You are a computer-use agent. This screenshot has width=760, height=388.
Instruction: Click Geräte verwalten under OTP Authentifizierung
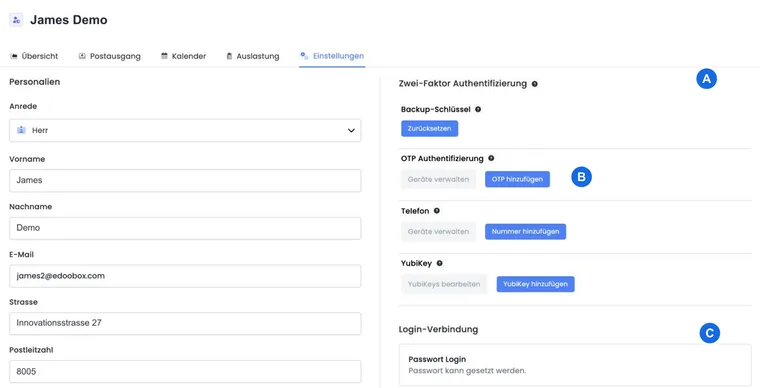coord(438,179)
